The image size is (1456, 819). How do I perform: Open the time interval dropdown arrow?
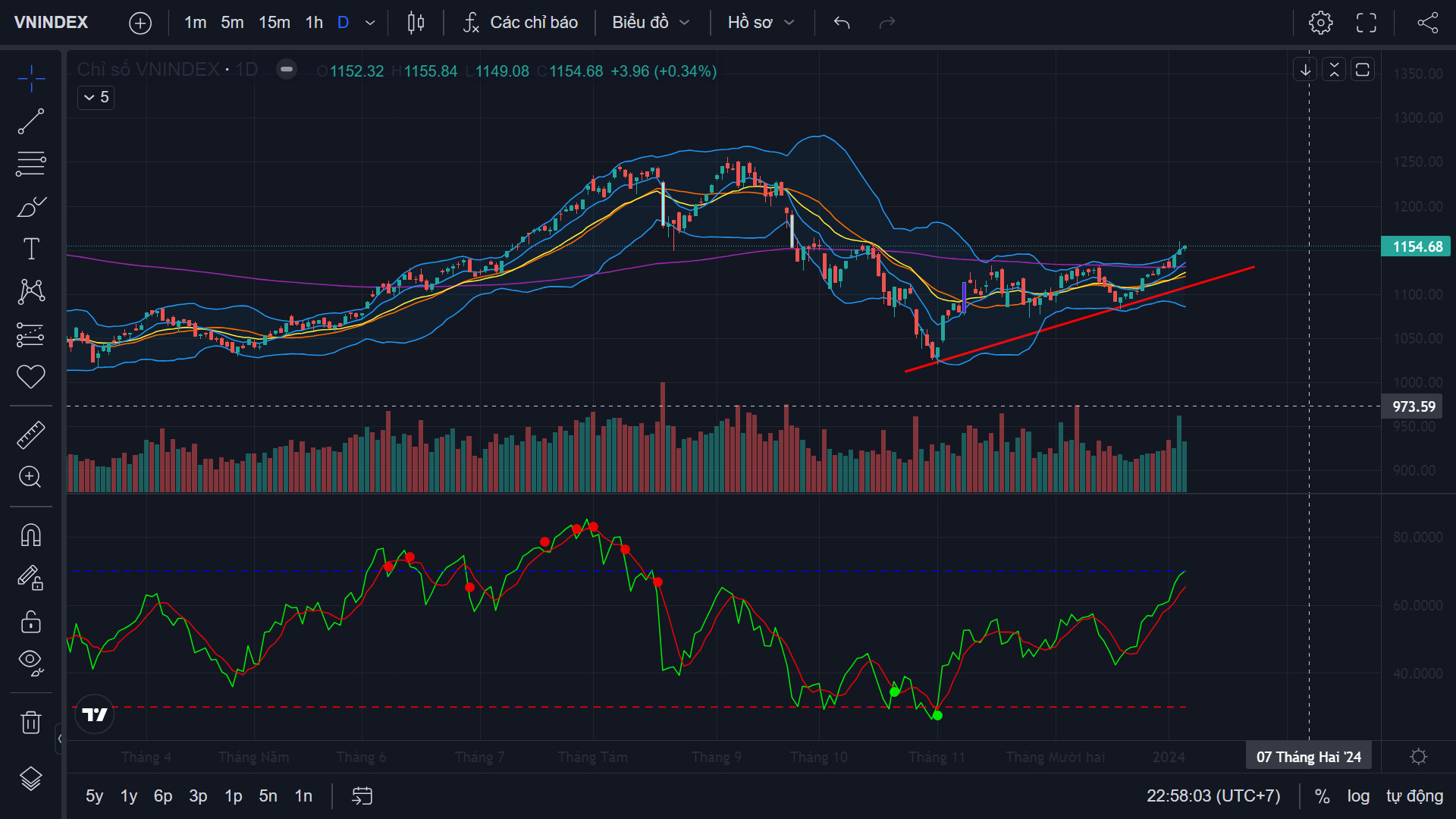pos(370,23)
